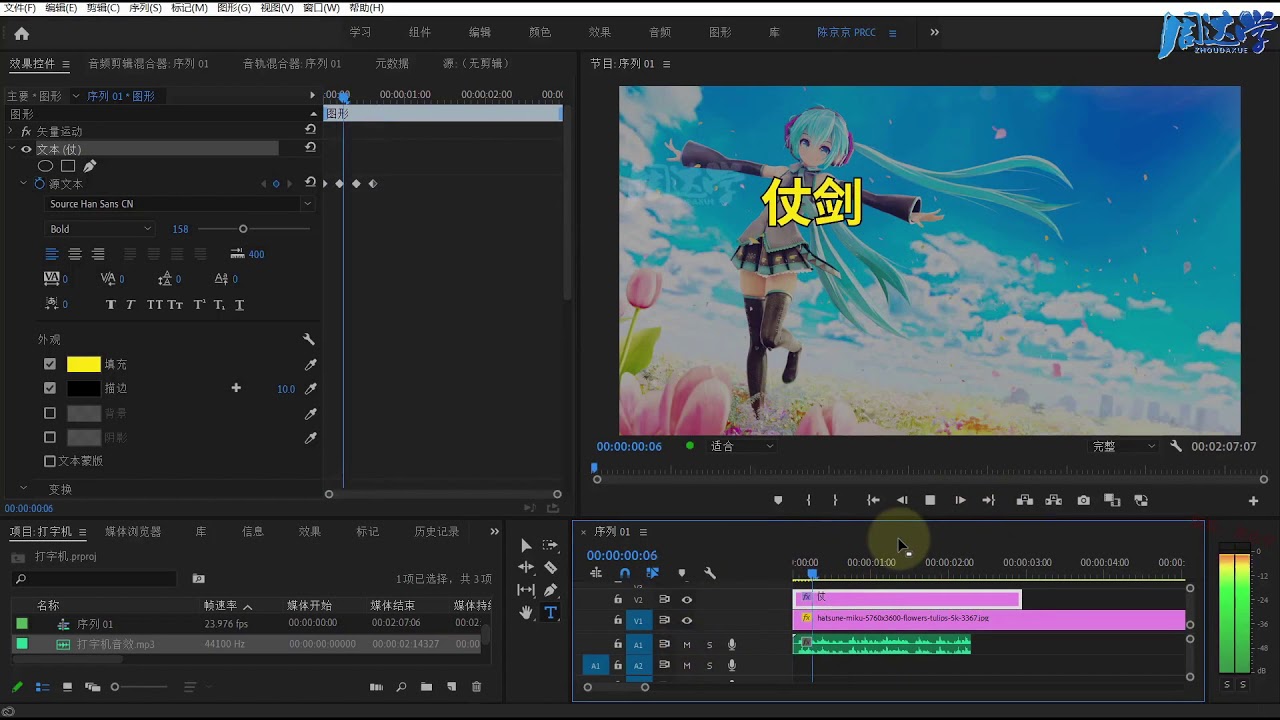Collapse the 变换 section
The image size is (1280, 720).
pyautogui.click(x=24, y=489)
